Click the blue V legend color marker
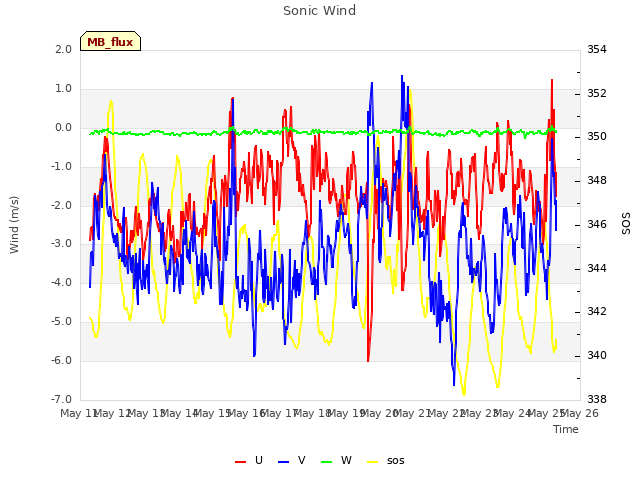Viewport: 640px width, 480px height. [x=283, y=462]
